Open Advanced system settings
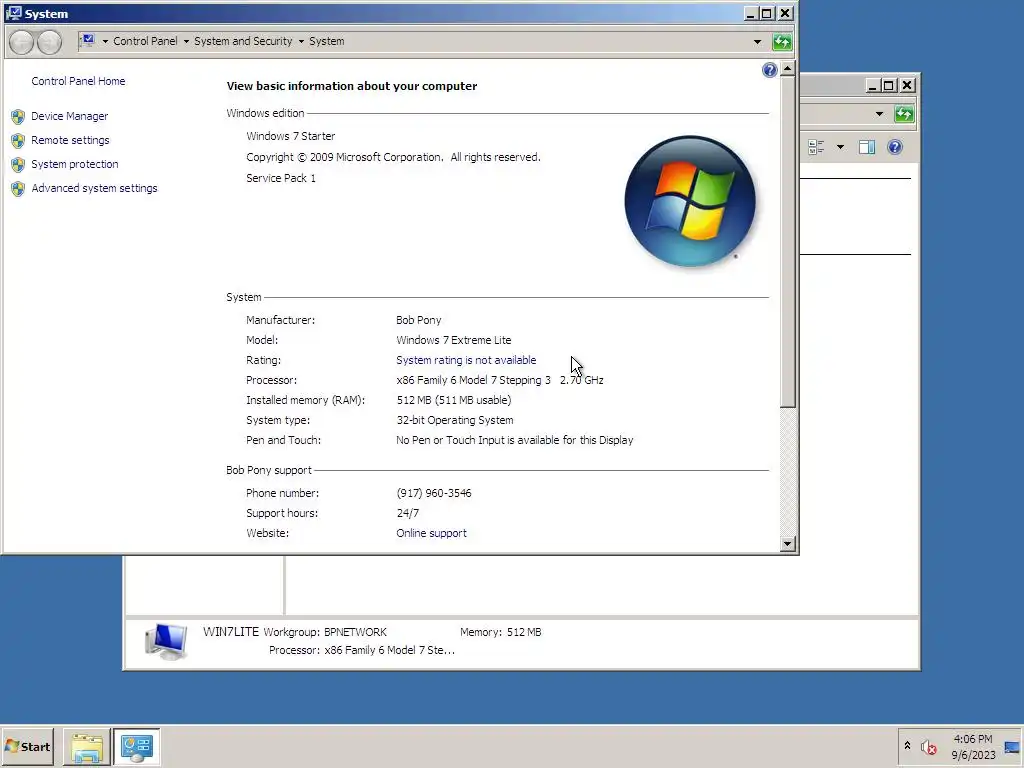 (x=94, y=188)
